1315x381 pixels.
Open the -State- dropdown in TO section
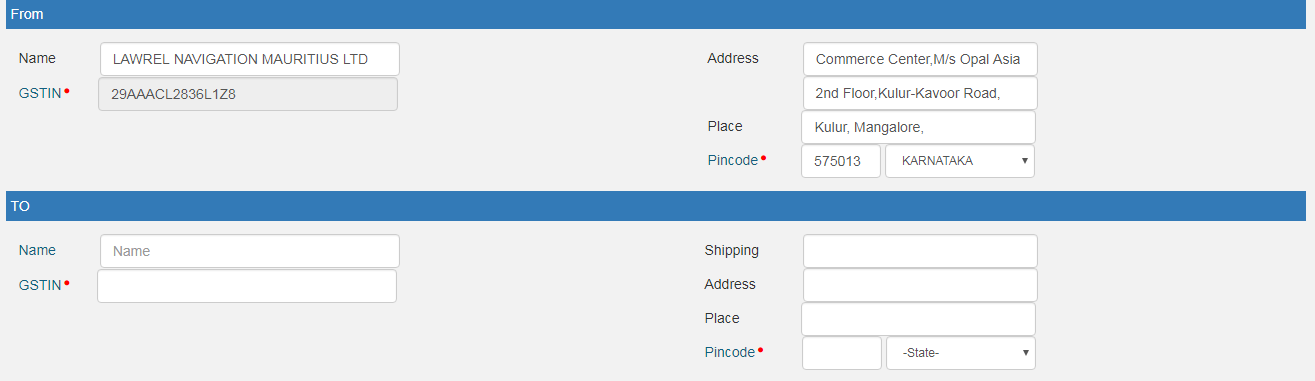point(961,353)
